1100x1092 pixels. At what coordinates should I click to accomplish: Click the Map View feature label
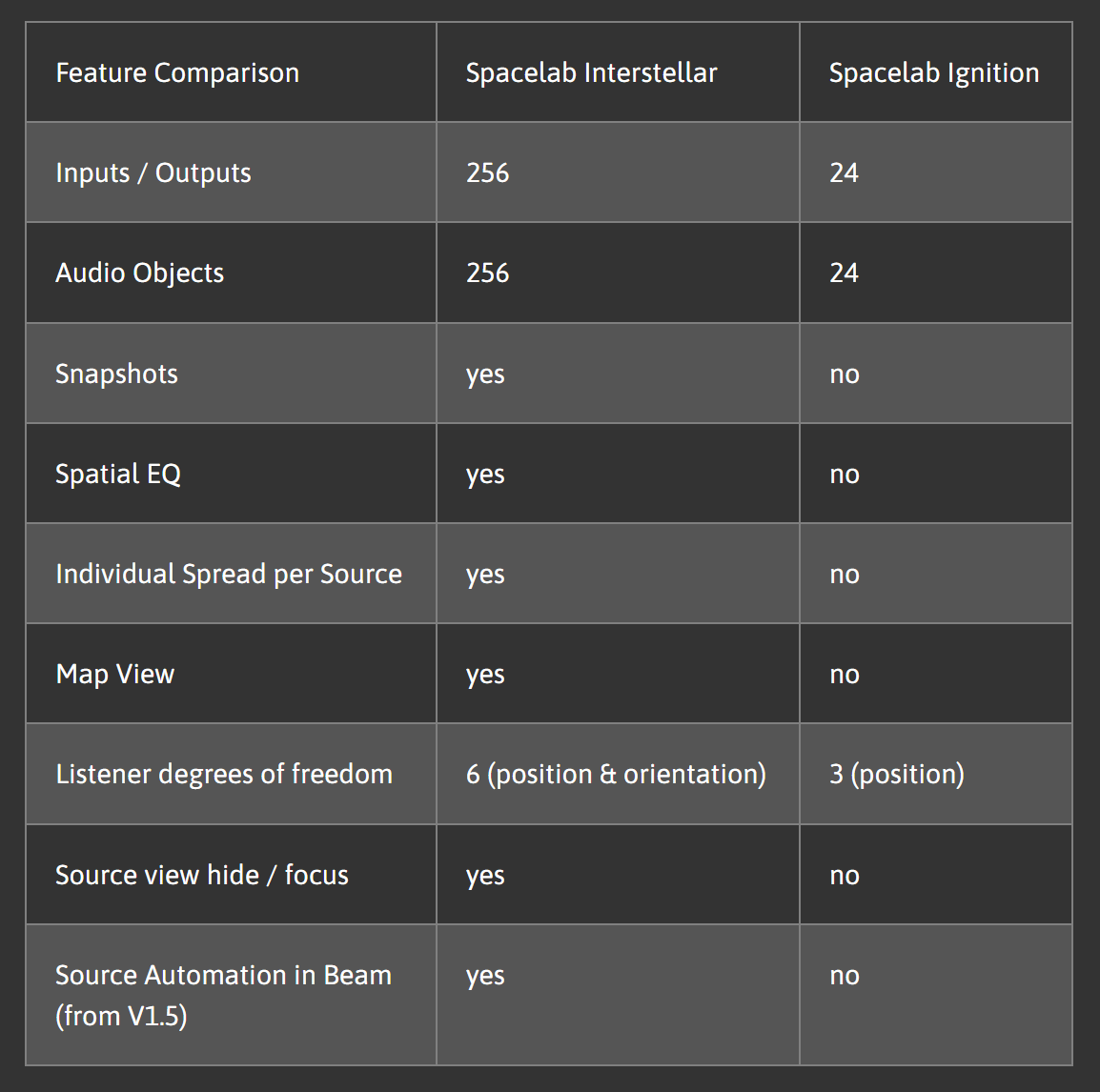115,674
